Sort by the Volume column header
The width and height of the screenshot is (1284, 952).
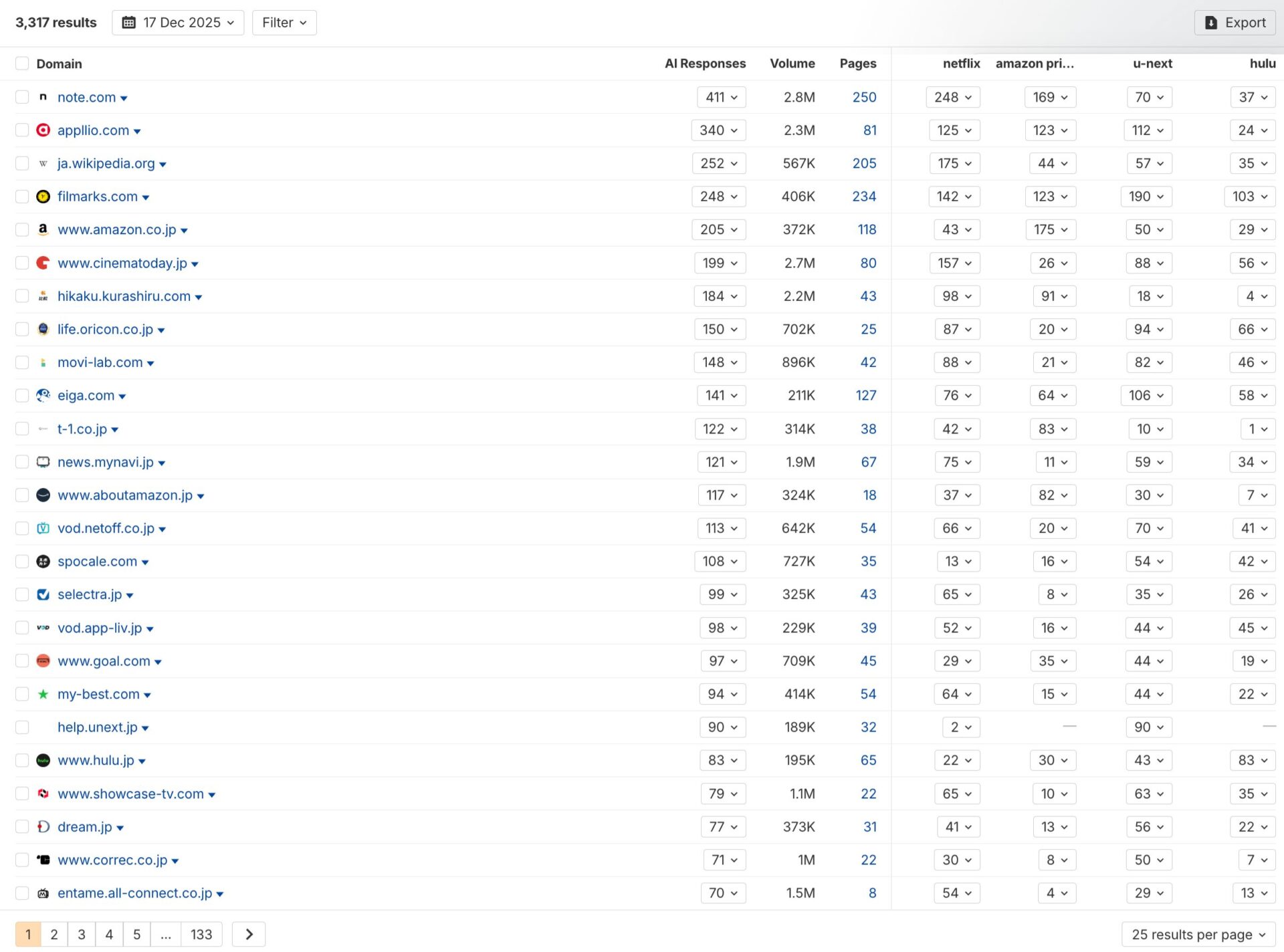792,64
